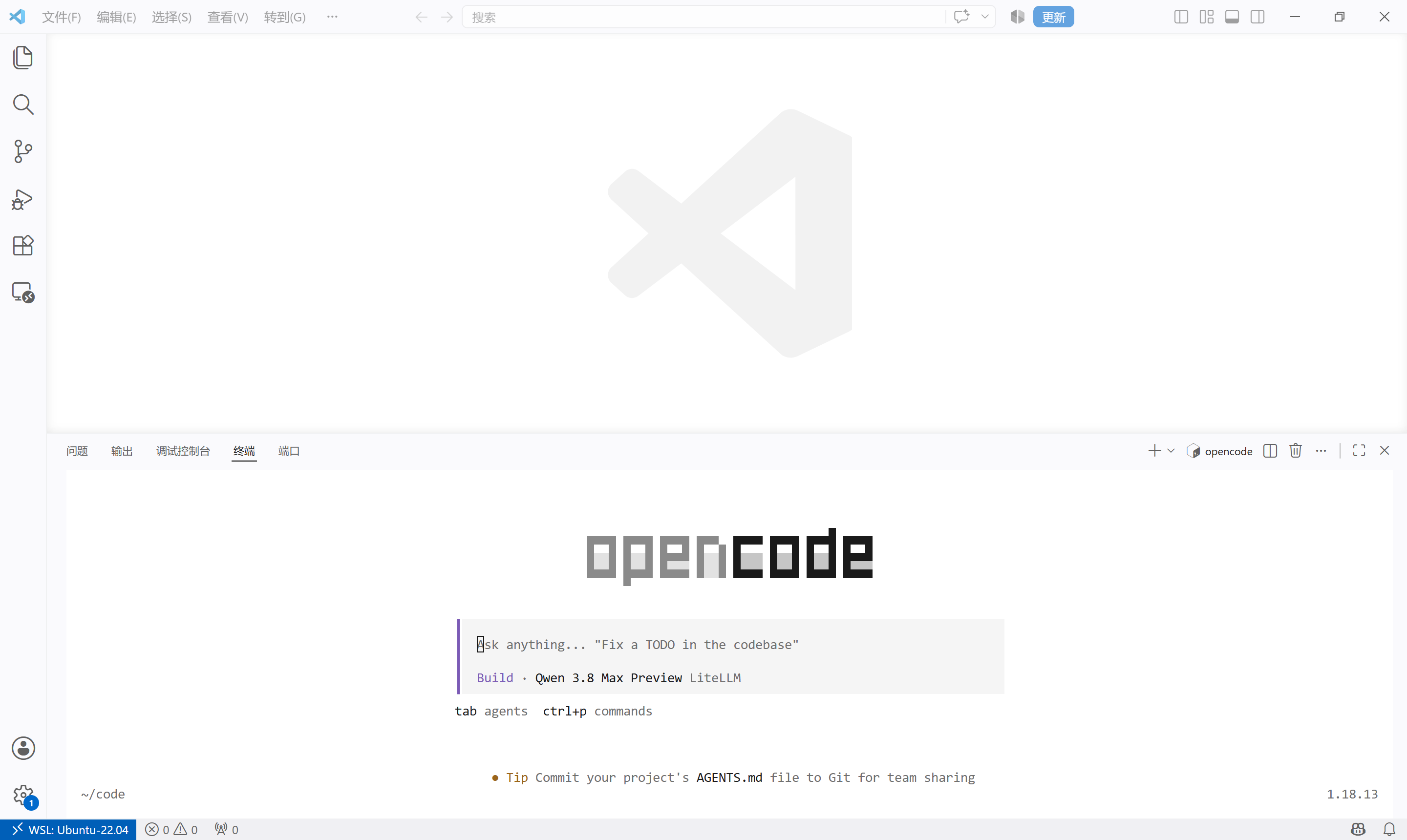
Task: Open the Search view in activity bar
Action: (x=22, y=104)
